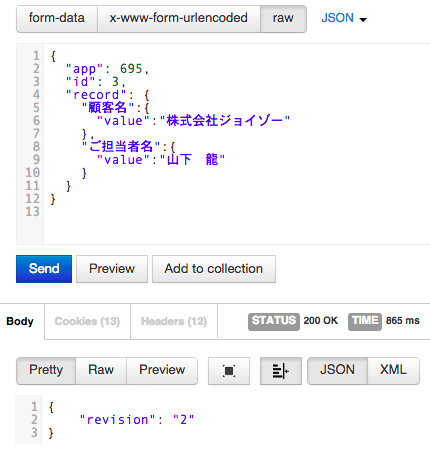This screenshot has height=452, width=430.
Task: Switch to the Body response tab
Action: point(20,321)
